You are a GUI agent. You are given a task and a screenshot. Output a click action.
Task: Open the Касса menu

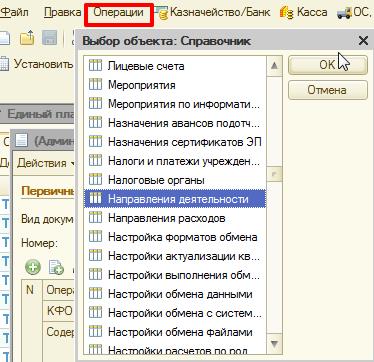[312, 13]
